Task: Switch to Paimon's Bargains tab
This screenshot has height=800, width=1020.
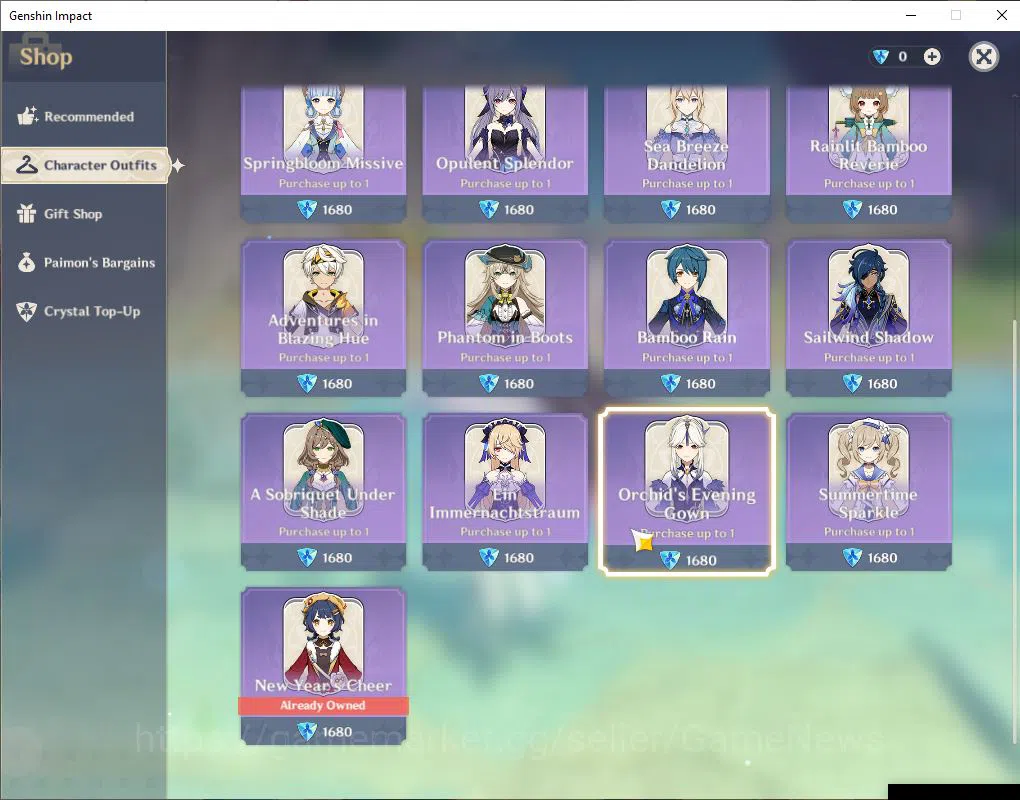Action: point(83,262)
